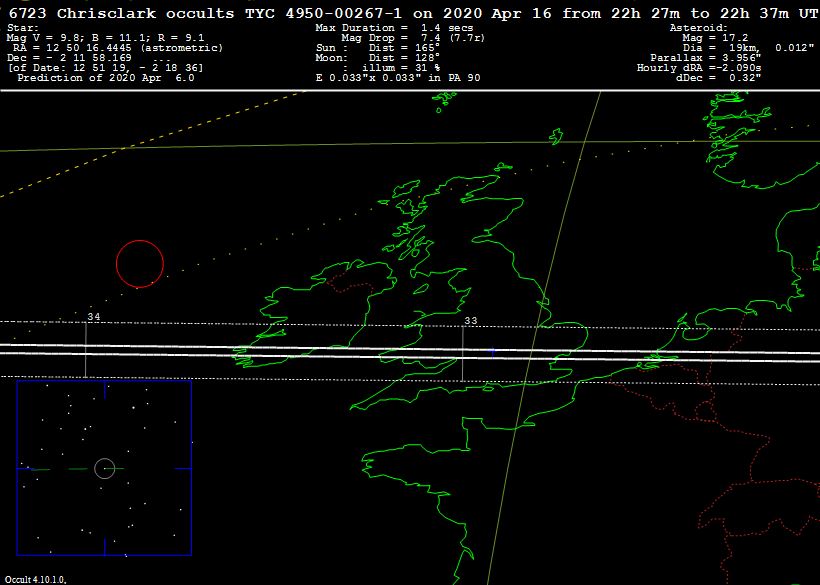Click the time marker labeled 34
The width and height of the screenshot is (820, 585).
(x=93, y=317)
